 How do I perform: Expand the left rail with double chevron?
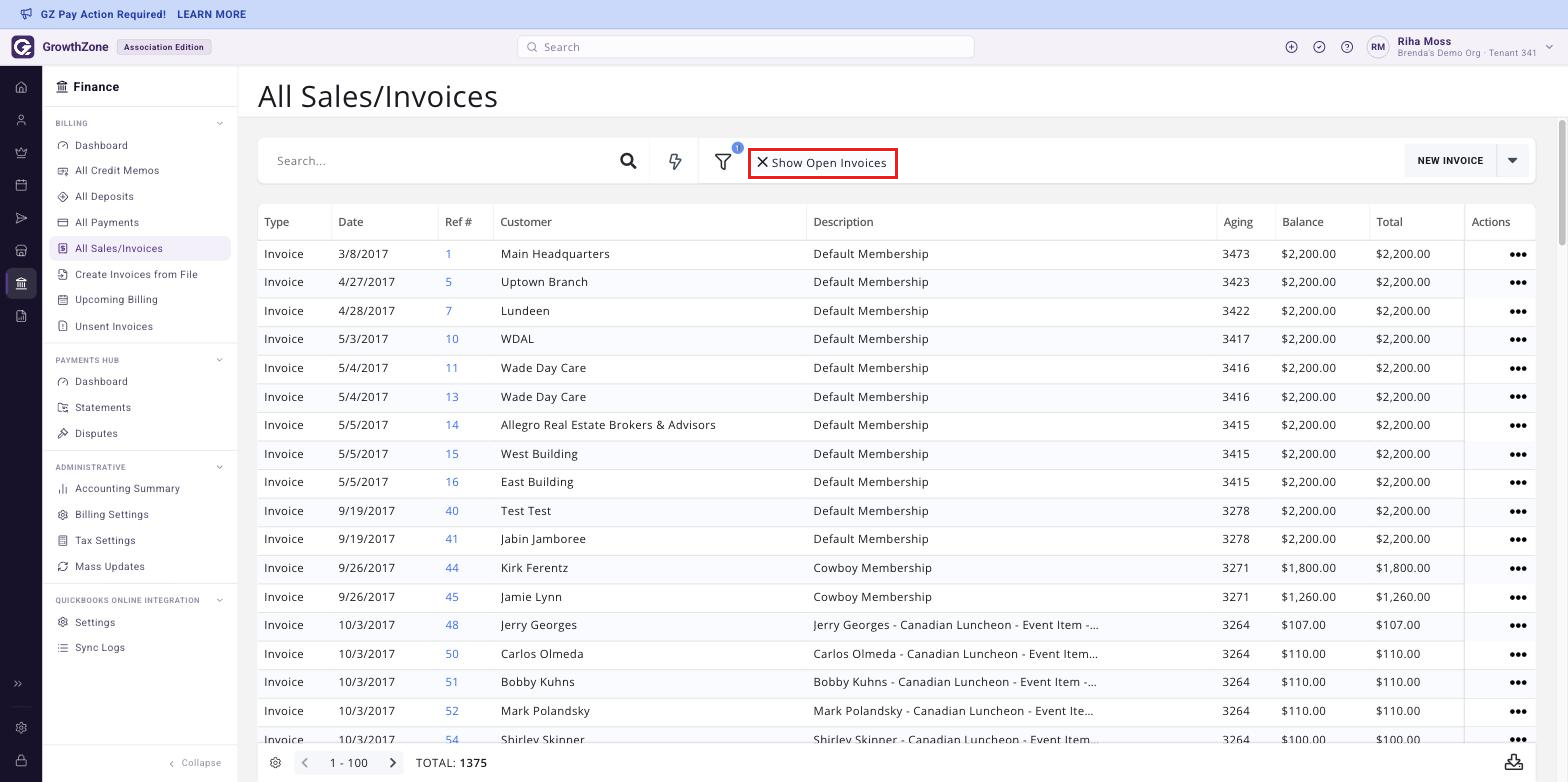coord(18,684)
